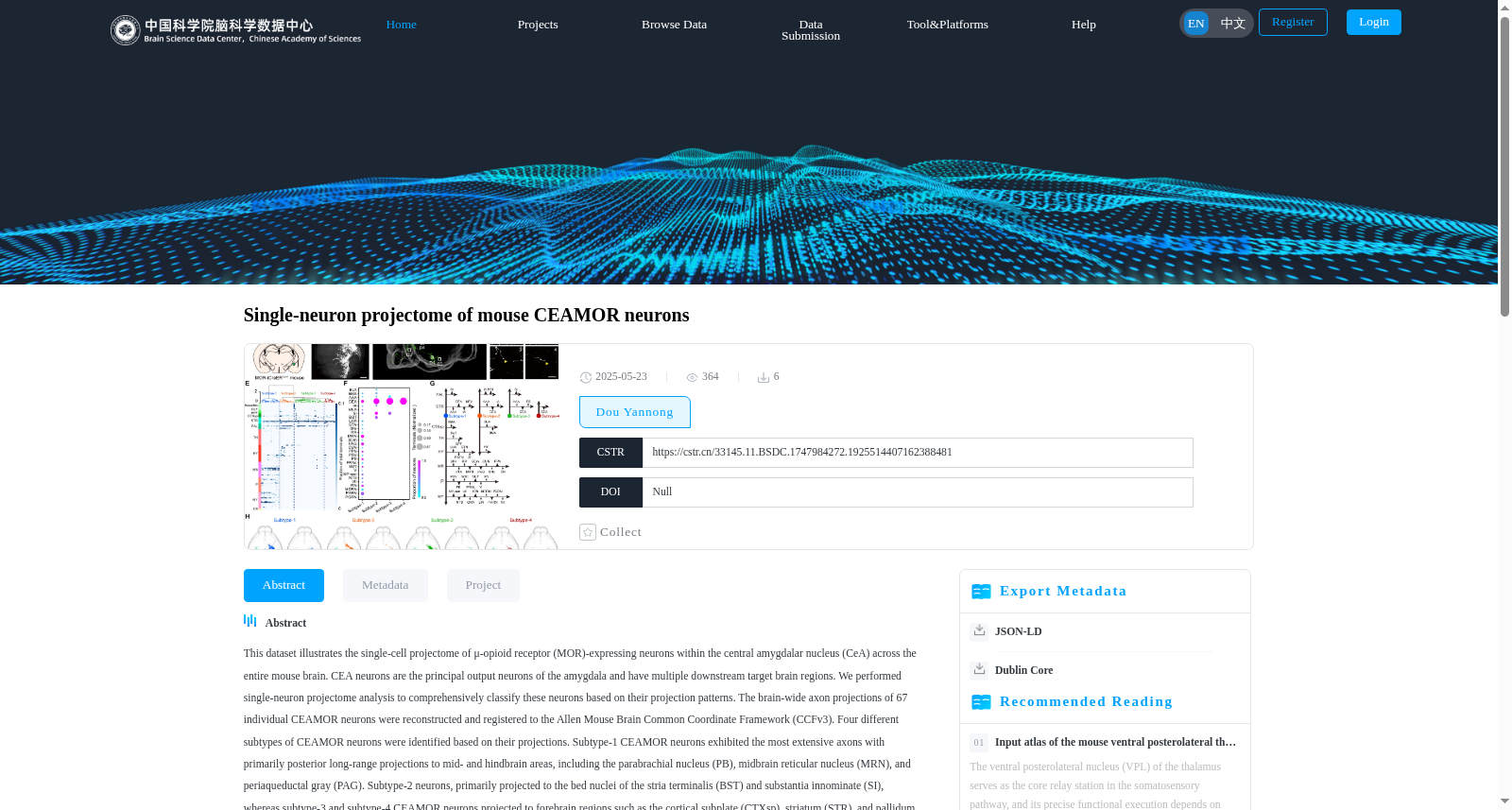Click the CSTR identifier URL field

tap(918, 453)
